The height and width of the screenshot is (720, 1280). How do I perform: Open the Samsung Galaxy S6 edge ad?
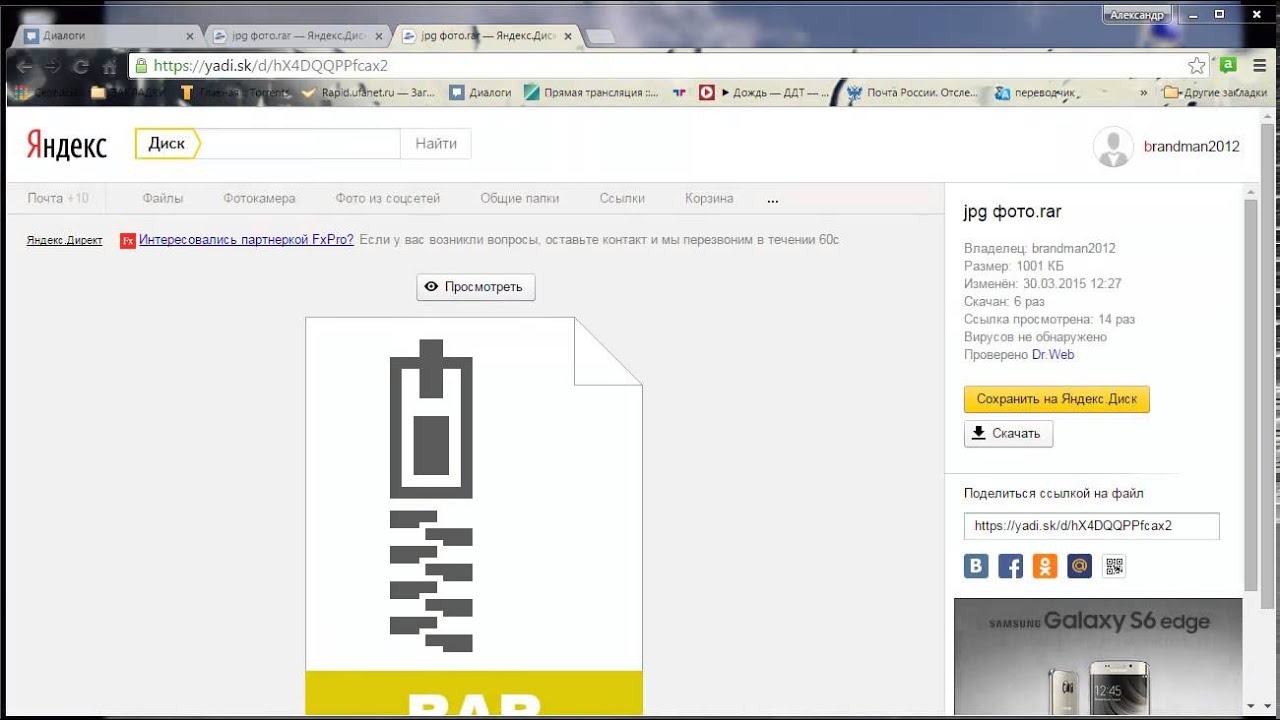[x=1098, y=656]
